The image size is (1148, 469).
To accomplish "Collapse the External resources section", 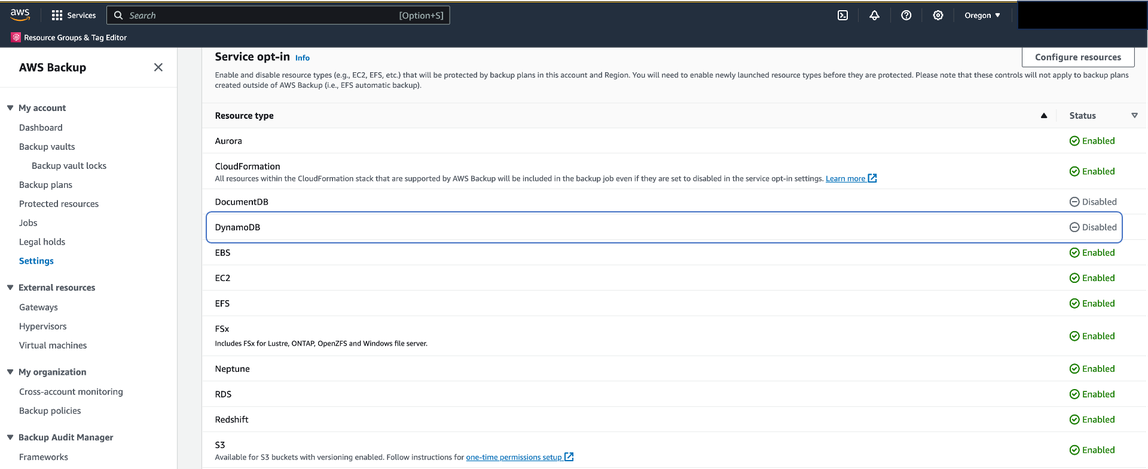I will [10, 288].
